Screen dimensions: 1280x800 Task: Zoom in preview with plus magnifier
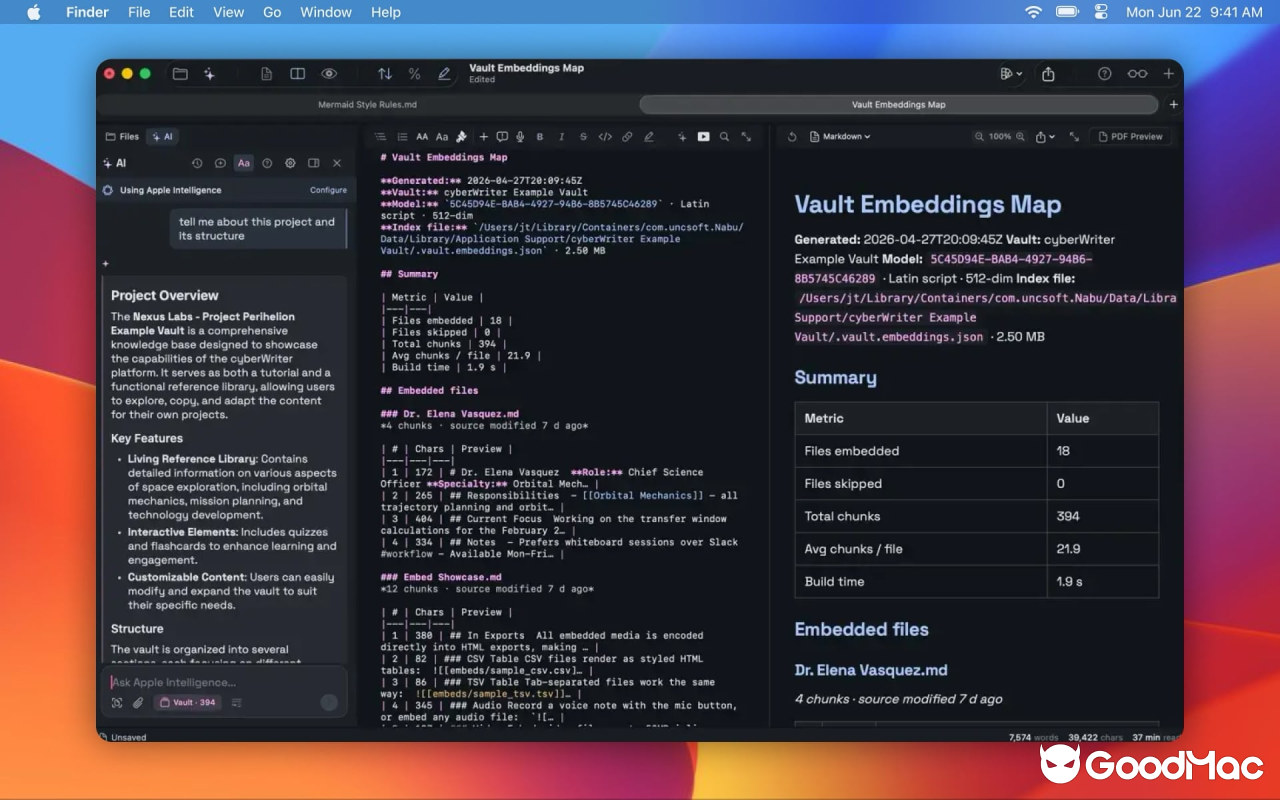(1020, 137)
